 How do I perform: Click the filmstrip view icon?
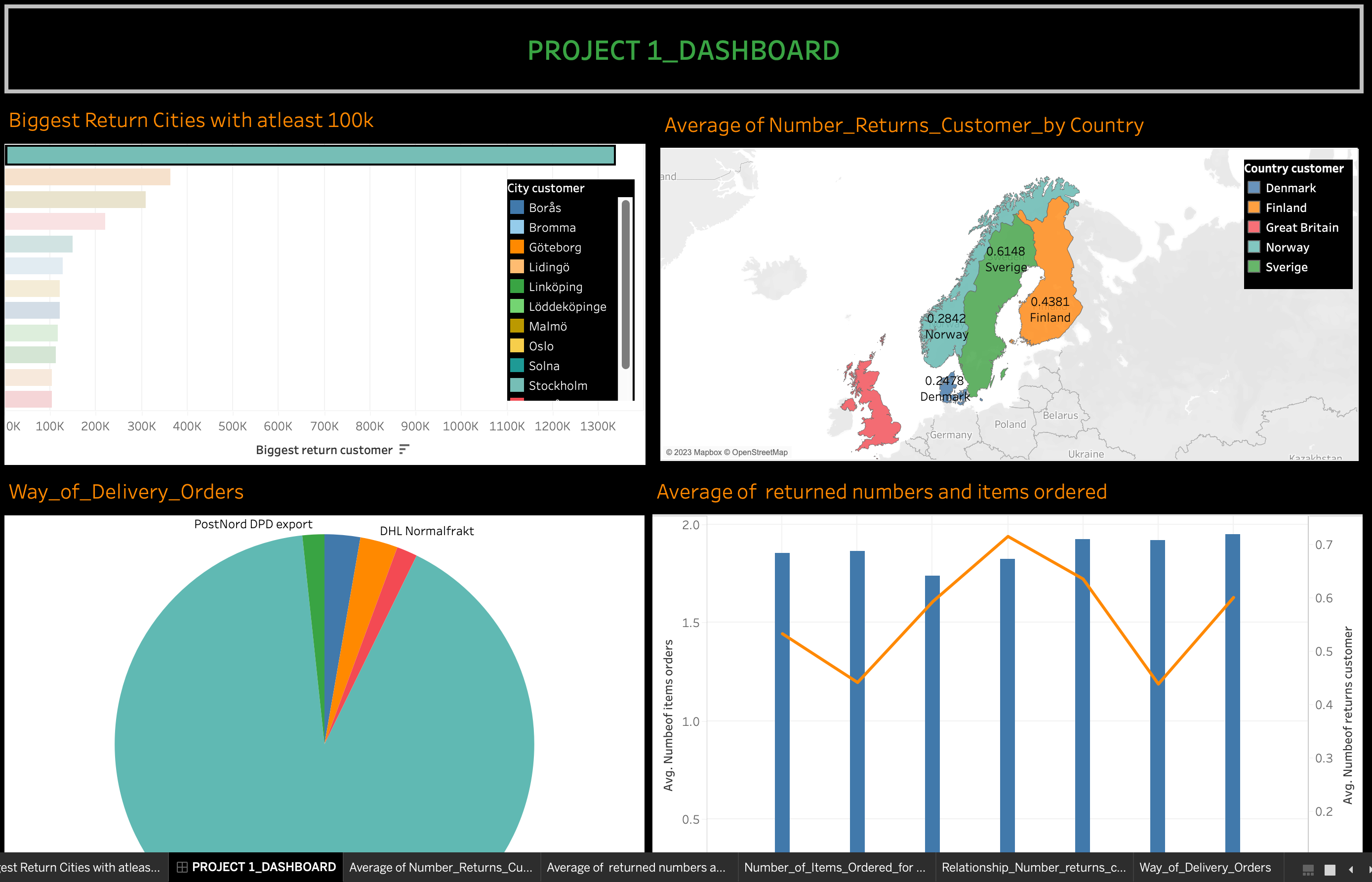coord(1308,870)
